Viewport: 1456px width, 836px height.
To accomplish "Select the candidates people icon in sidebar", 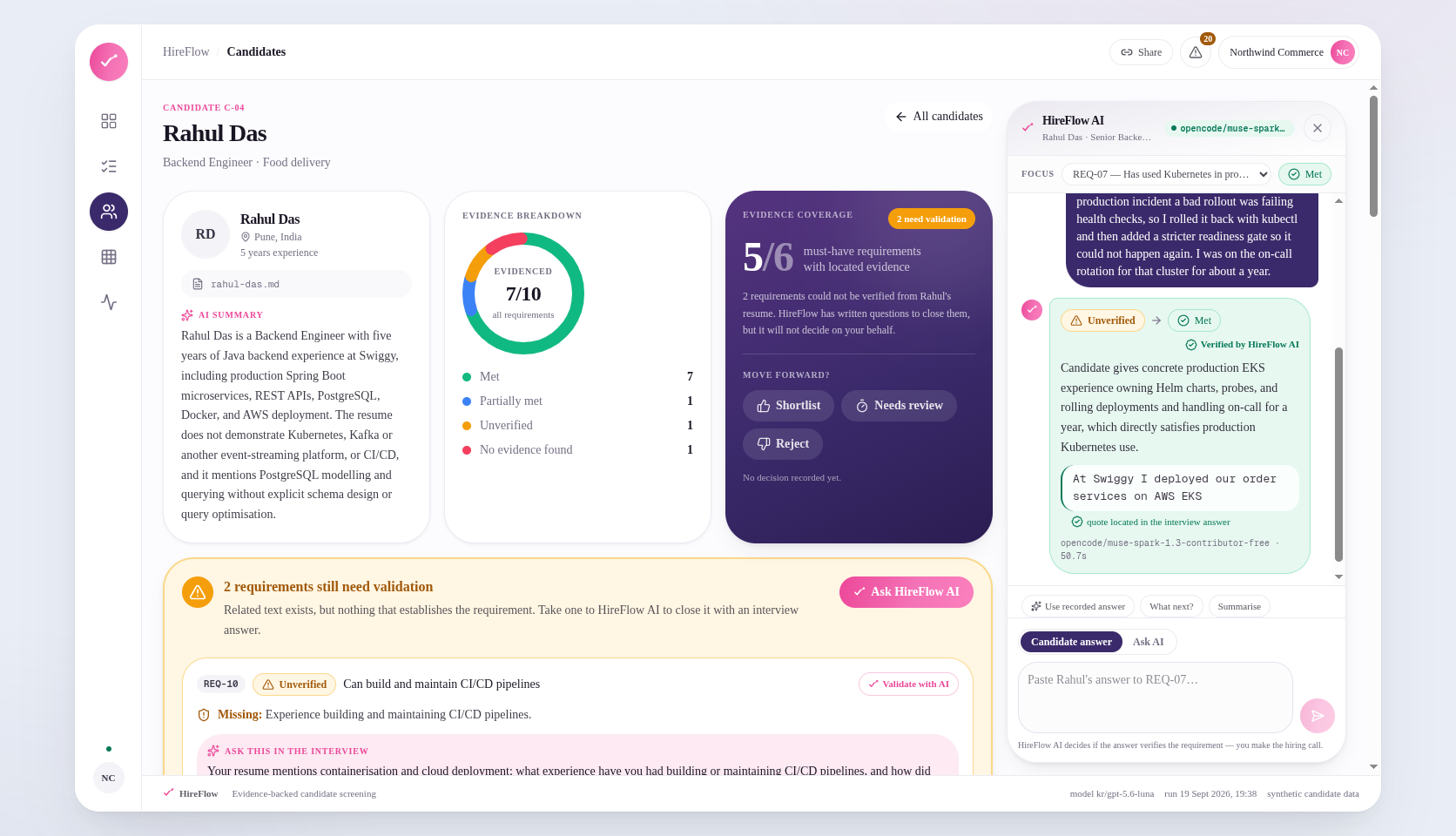I will (109, 212).
